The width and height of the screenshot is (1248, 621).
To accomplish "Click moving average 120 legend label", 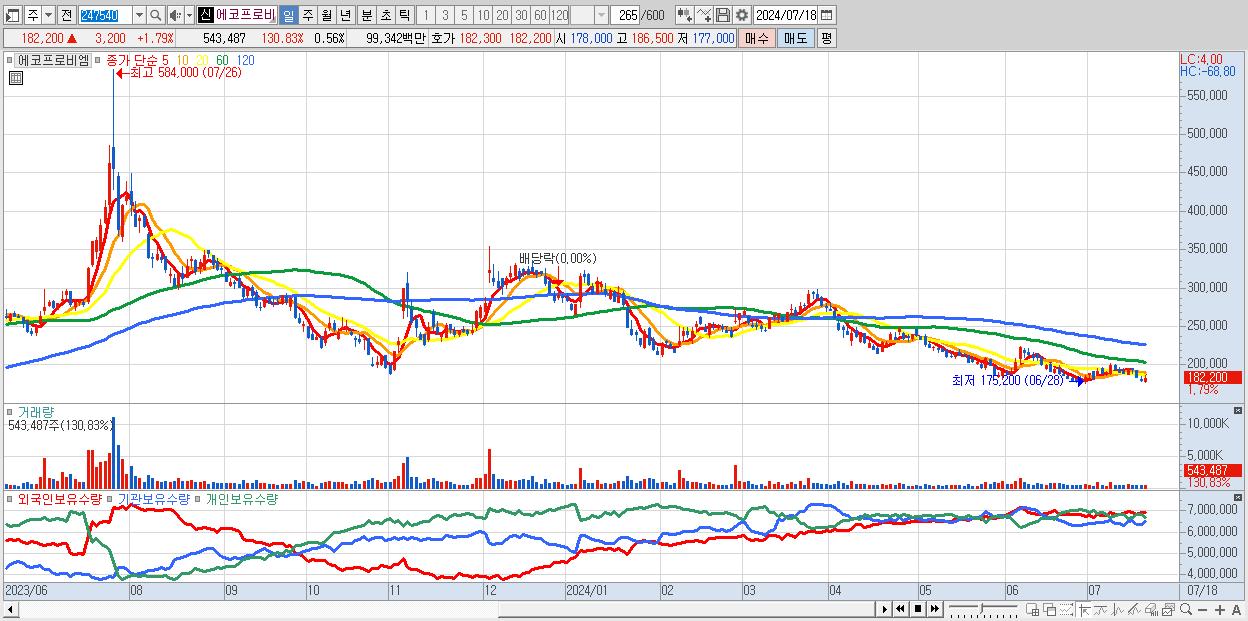I will click(x=245, y=60).
